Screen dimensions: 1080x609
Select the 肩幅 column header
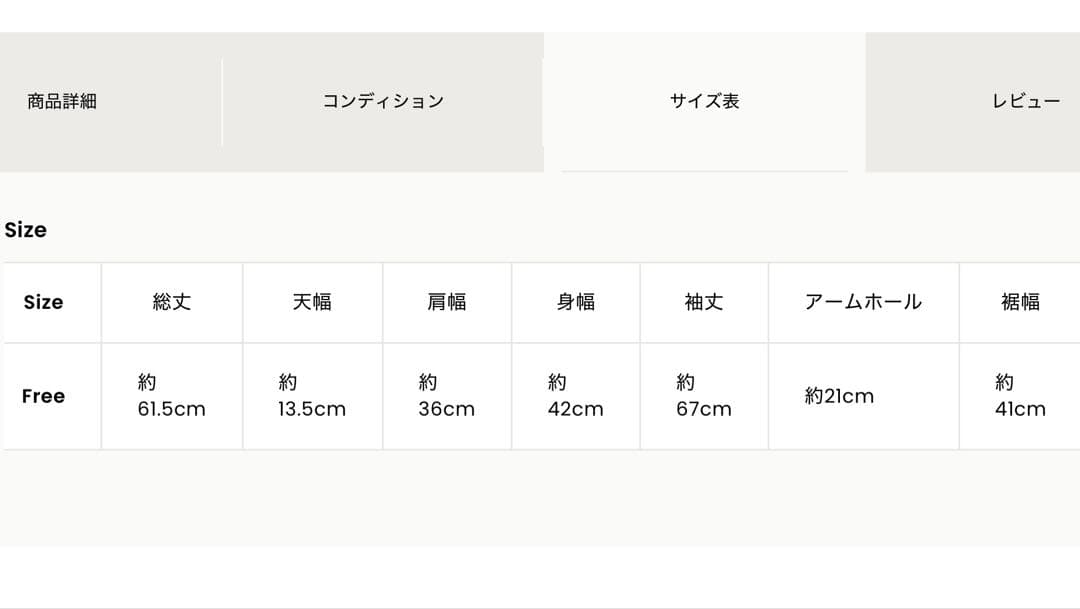coord(446,302)
